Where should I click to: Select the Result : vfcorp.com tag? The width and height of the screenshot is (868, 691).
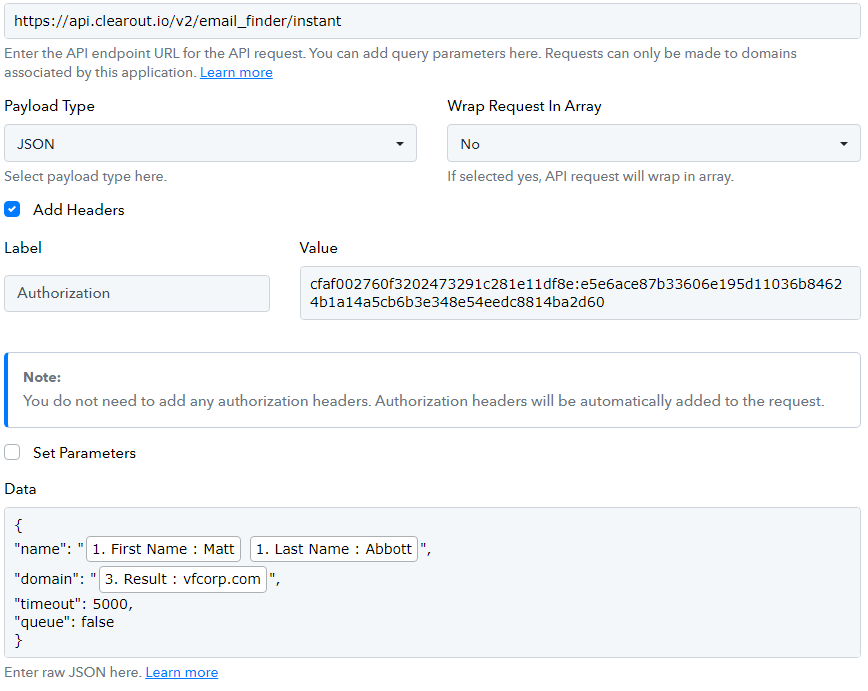tap(183, 579)
